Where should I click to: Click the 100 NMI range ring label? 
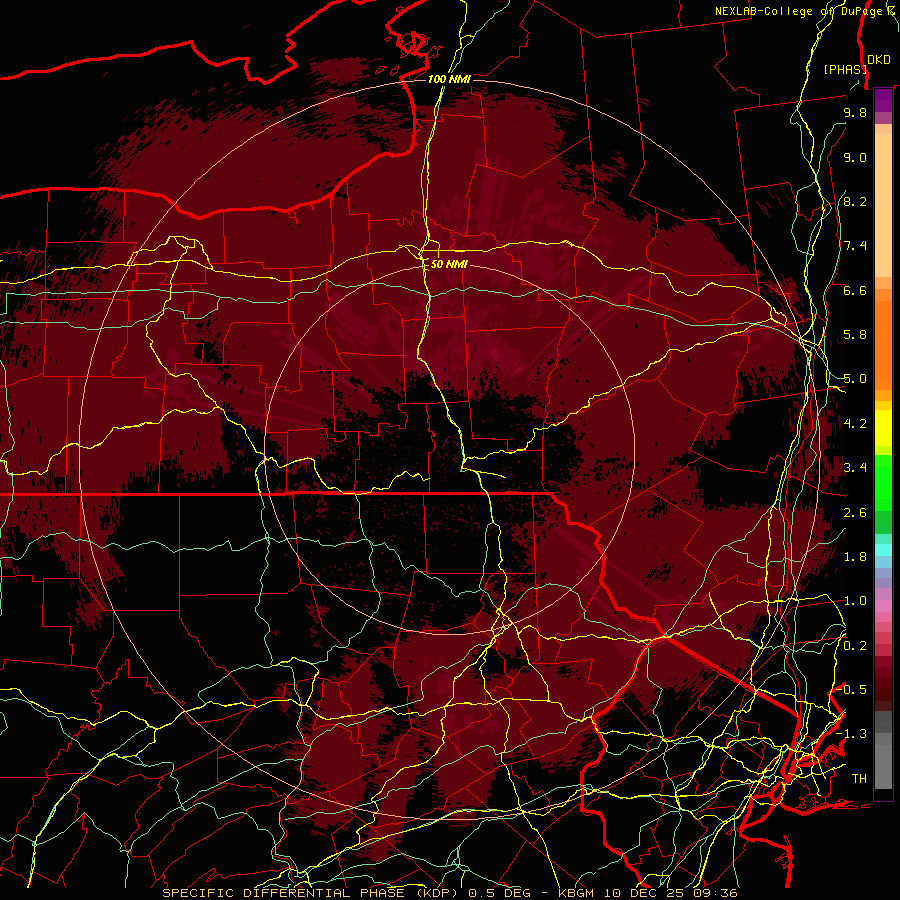[x=449, y=79]
